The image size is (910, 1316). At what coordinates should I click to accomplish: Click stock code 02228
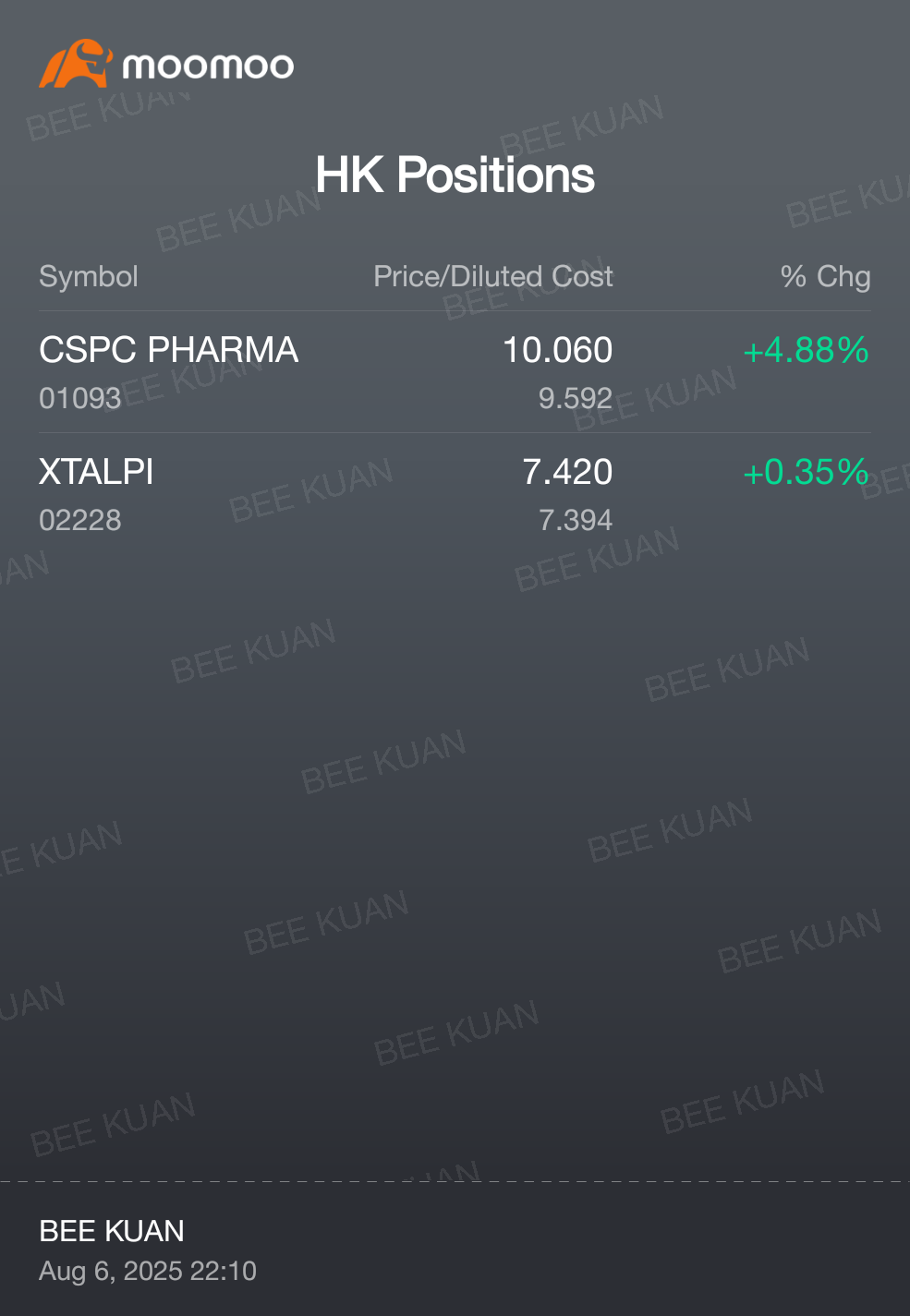coord(80,520)
